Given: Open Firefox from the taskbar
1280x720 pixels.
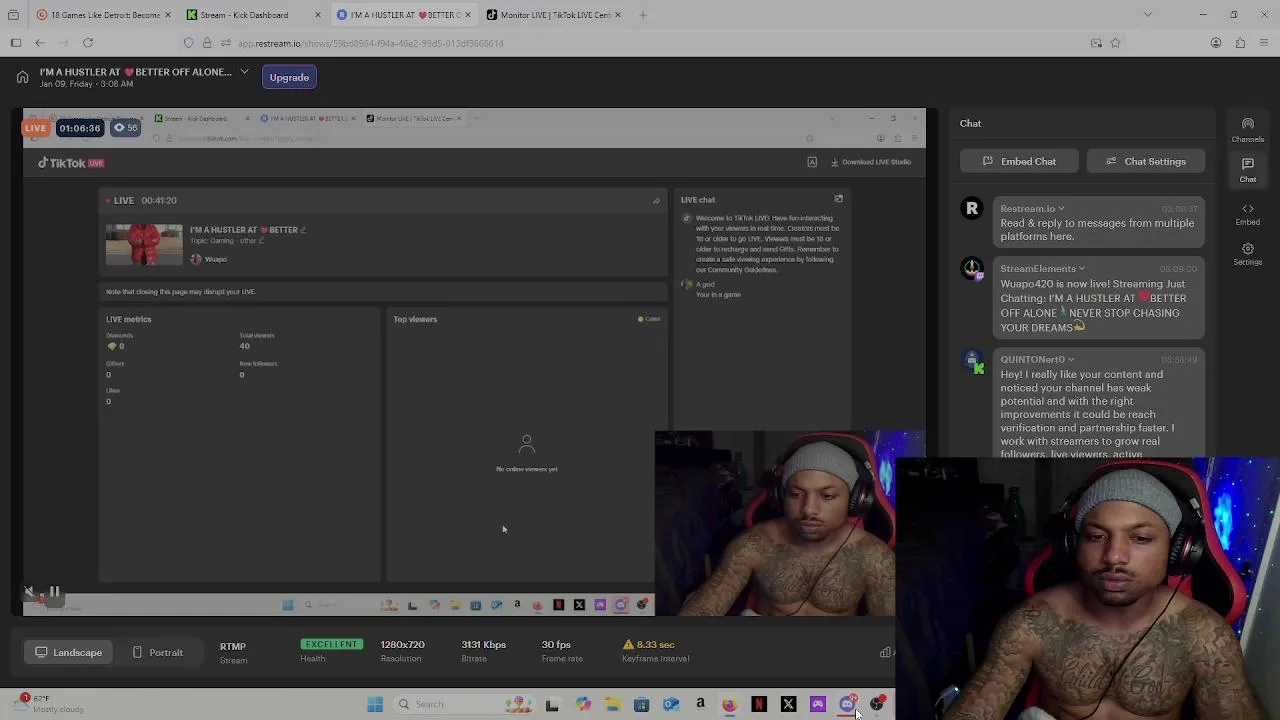Looking at the screenshot, I should click(x=729, y=704).
